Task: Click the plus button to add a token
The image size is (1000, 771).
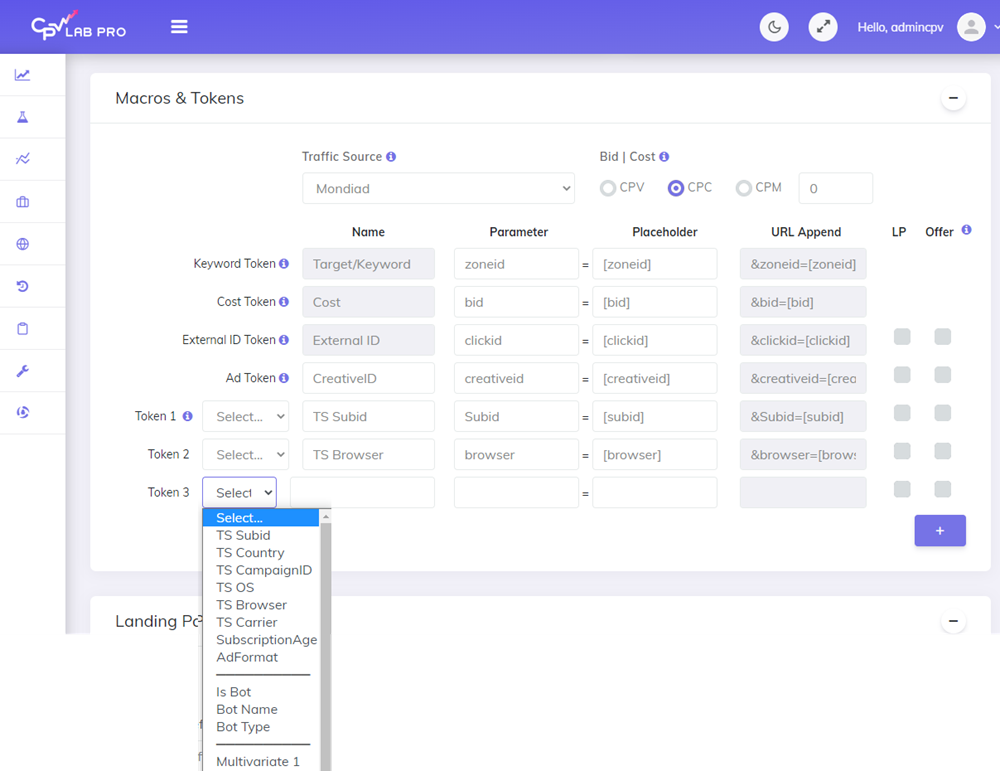Action: (x=940, y=531)
